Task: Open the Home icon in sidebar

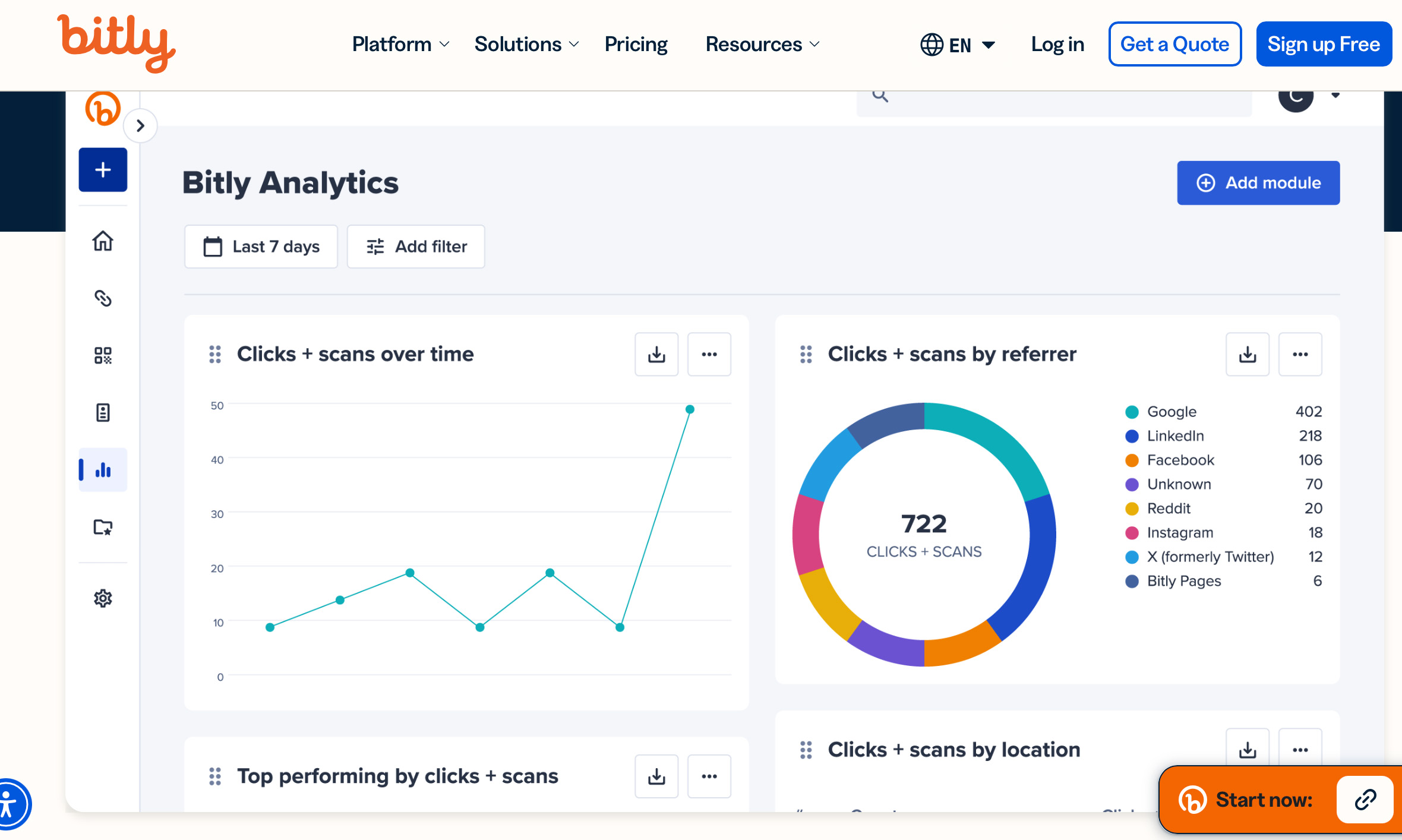Action: click(x=103, y=241)
